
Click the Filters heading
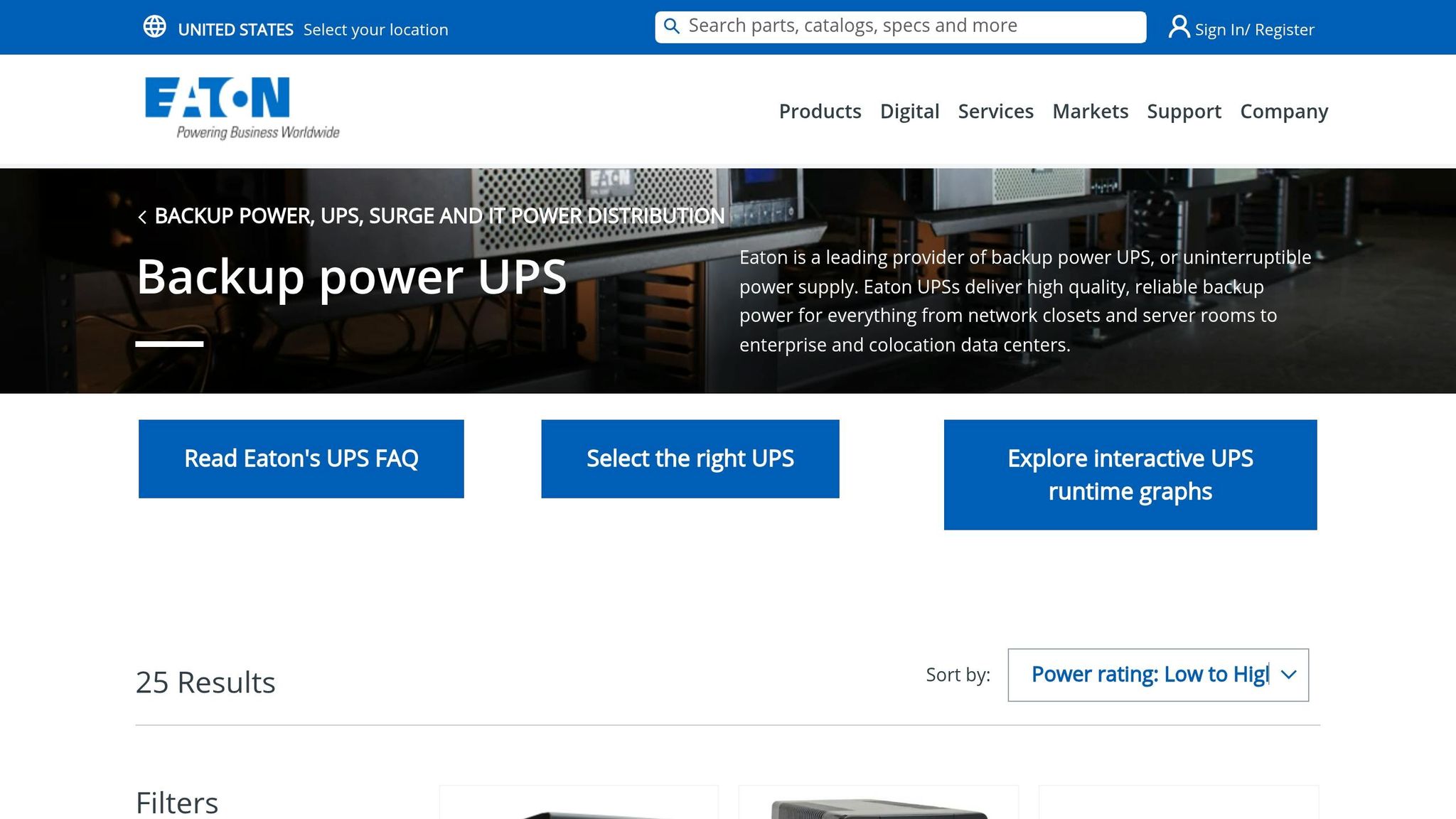pos(177,803)
